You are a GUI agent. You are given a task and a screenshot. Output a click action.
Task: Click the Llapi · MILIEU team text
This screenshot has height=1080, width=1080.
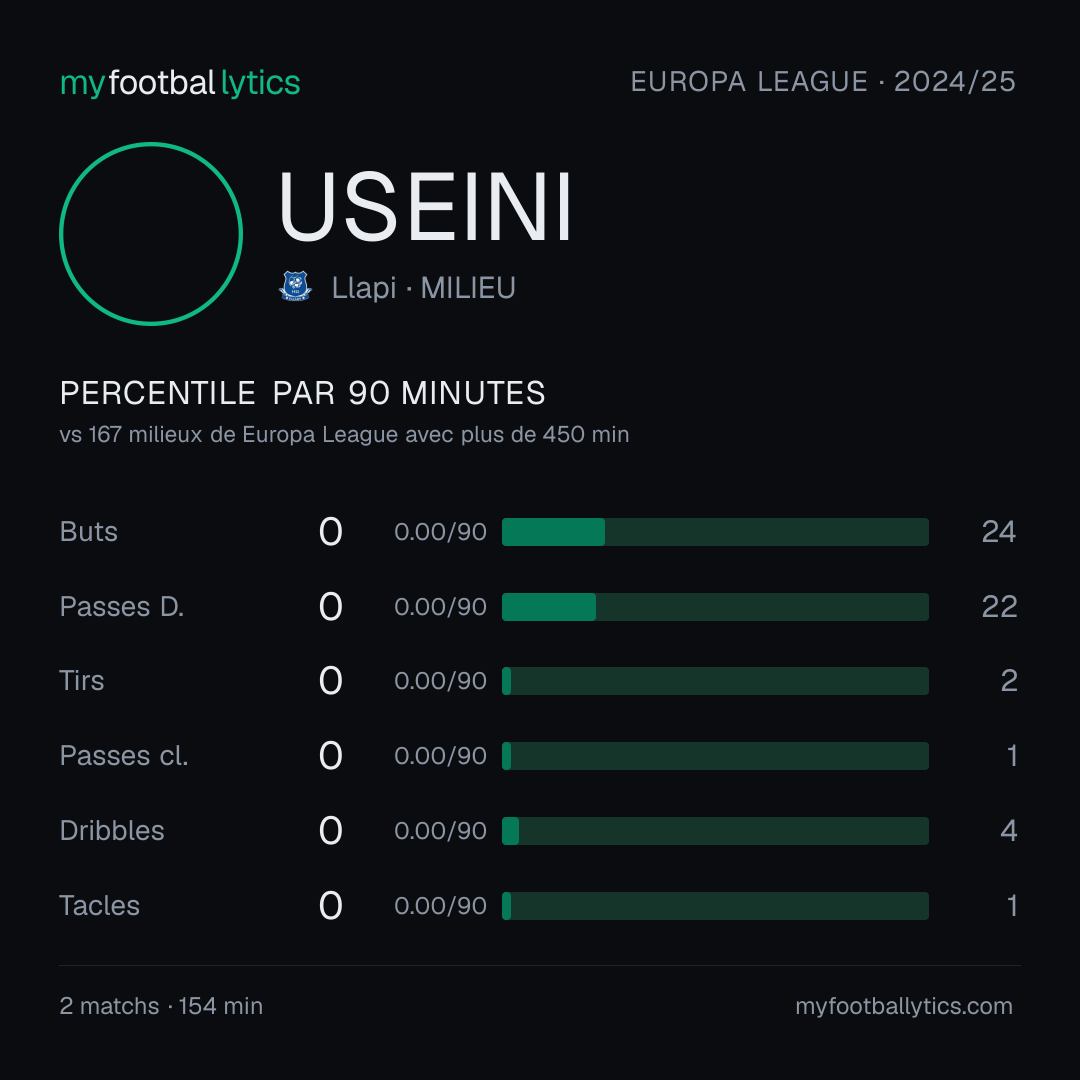click(x=424, y=288)
